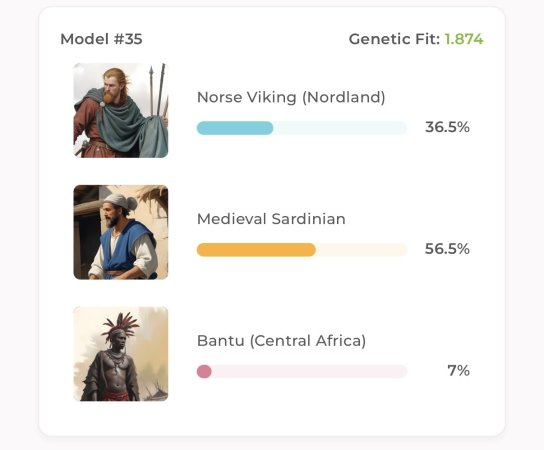Image resolution: width=544 pixels, height=450 pixels.
Task: Click the Norse Viking (Nordland) label
Action: (x=291, y=97)
